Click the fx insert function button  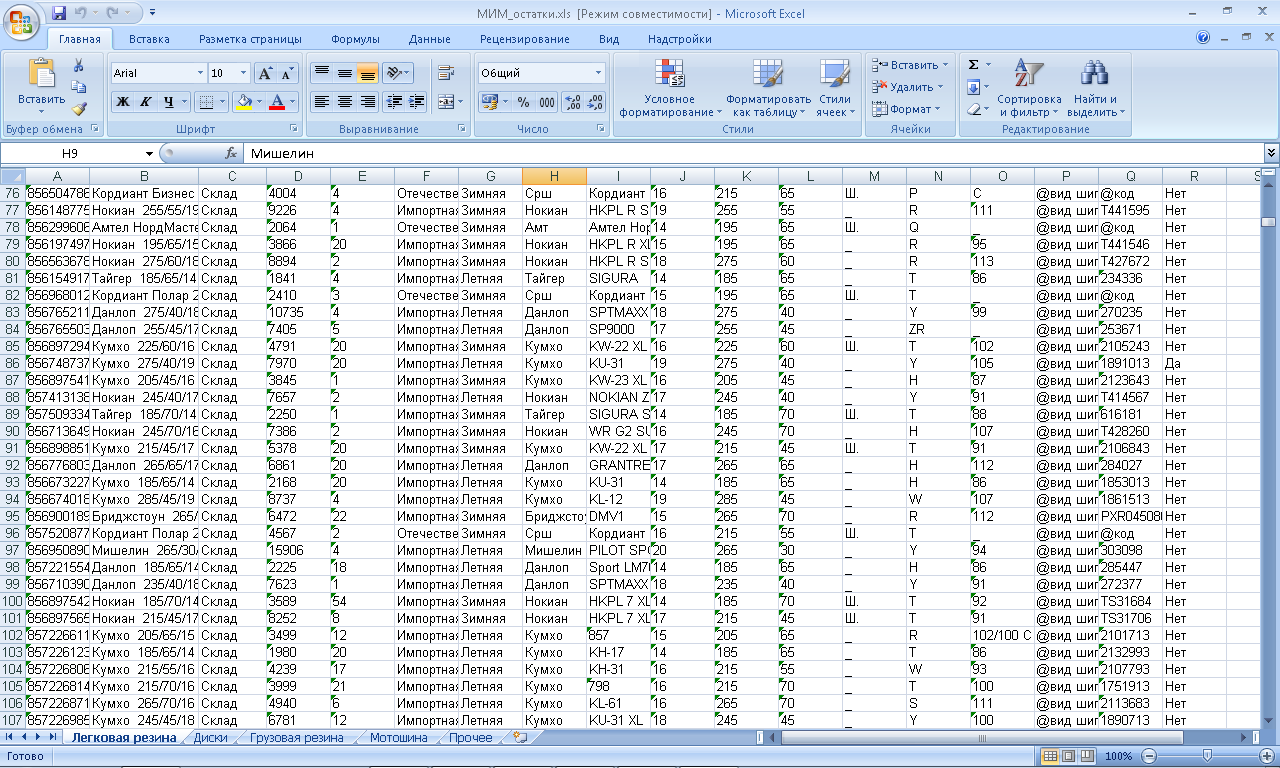(x=231, y=153)
